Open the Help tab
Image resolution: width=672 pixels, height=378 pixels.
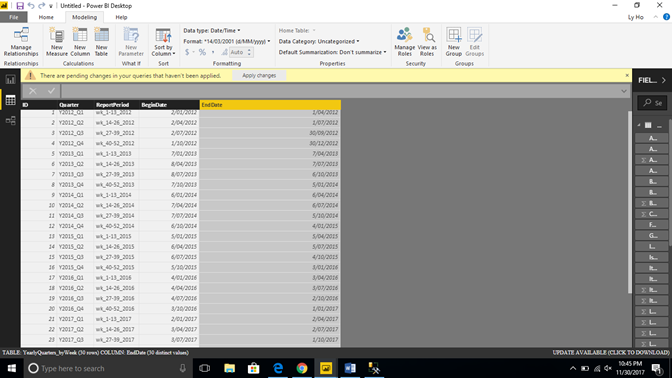(x=121, y=17)
